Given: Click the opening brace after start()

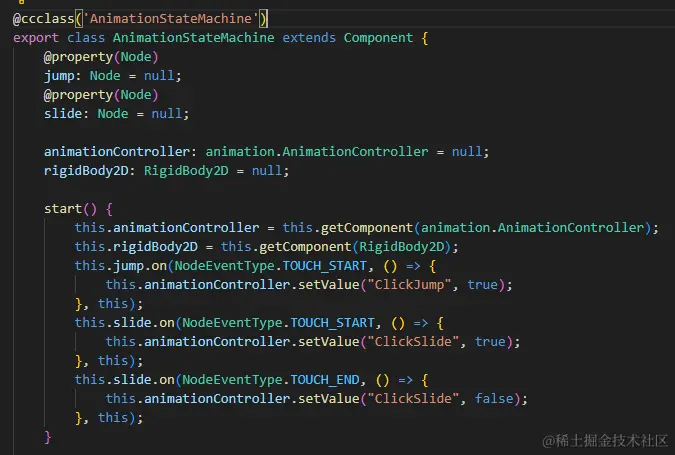Looking at the screenshot, I should pos(109,209).
